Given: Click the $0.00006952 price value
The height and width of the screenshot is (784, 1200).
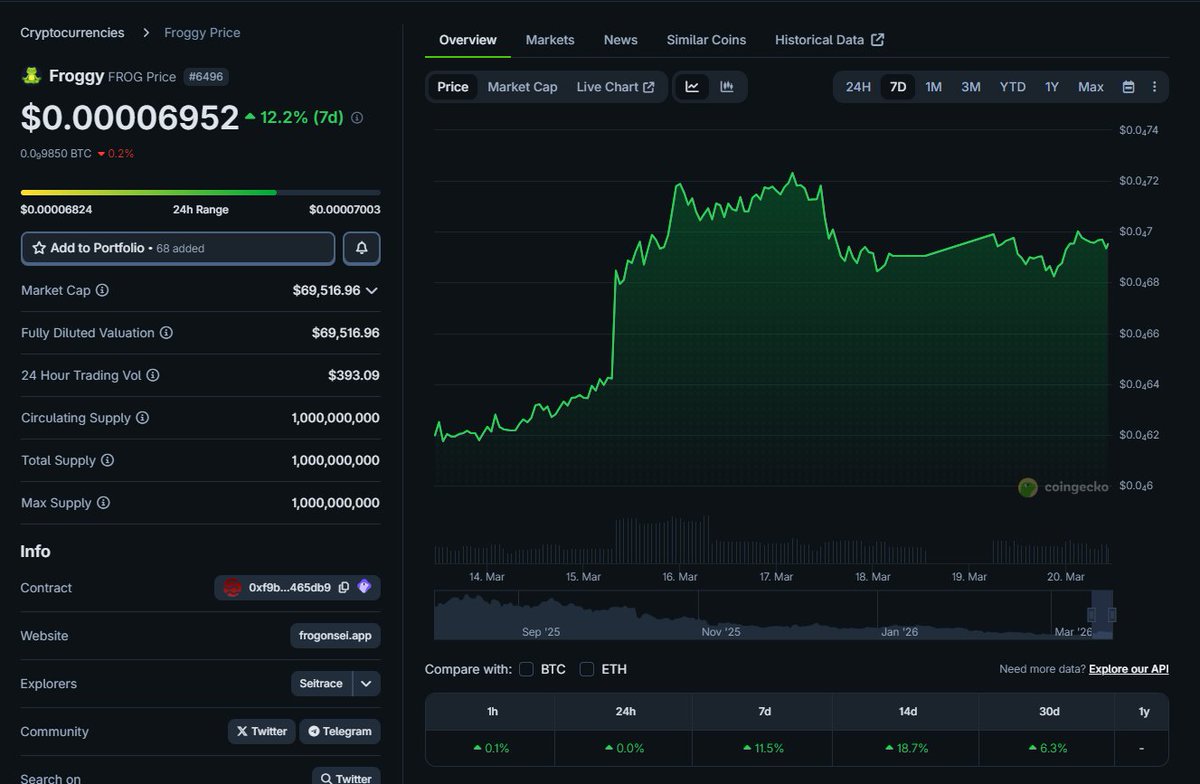Looking at the screenshot, I should [130, 118].
